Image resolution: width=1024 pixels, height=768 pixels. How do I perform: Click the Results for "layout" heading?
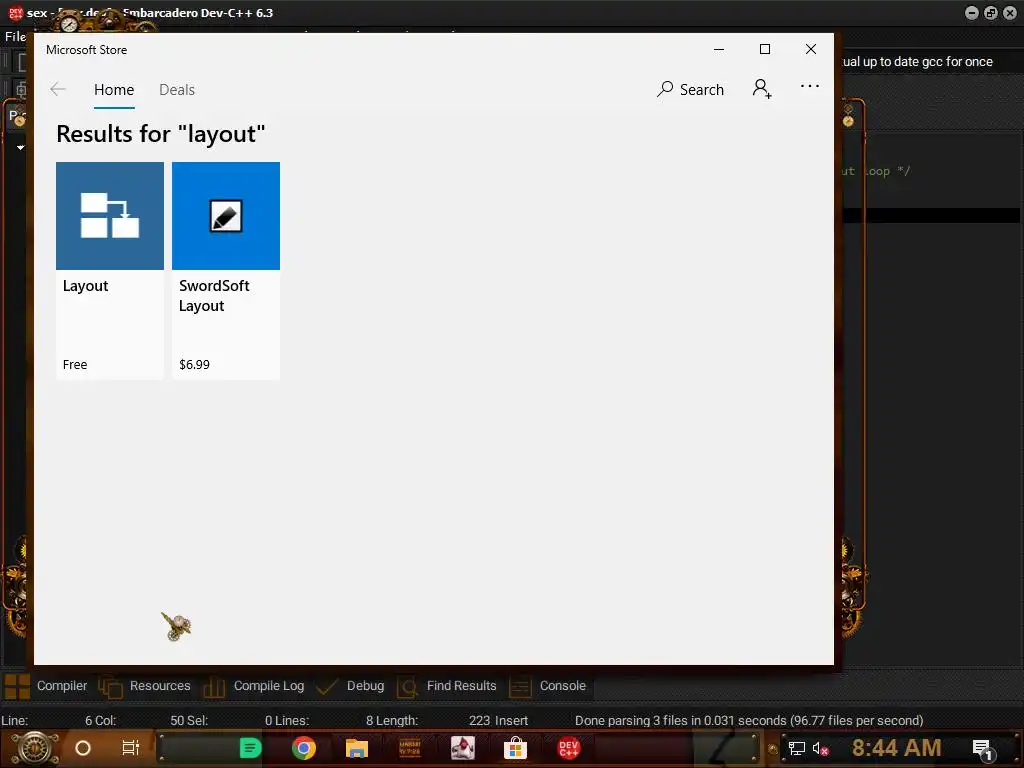point(161,134)
